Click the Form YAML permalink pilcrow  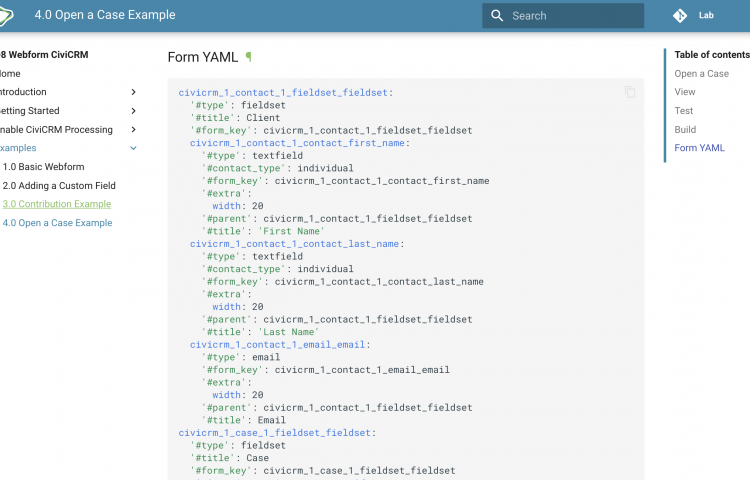(249, 57)
